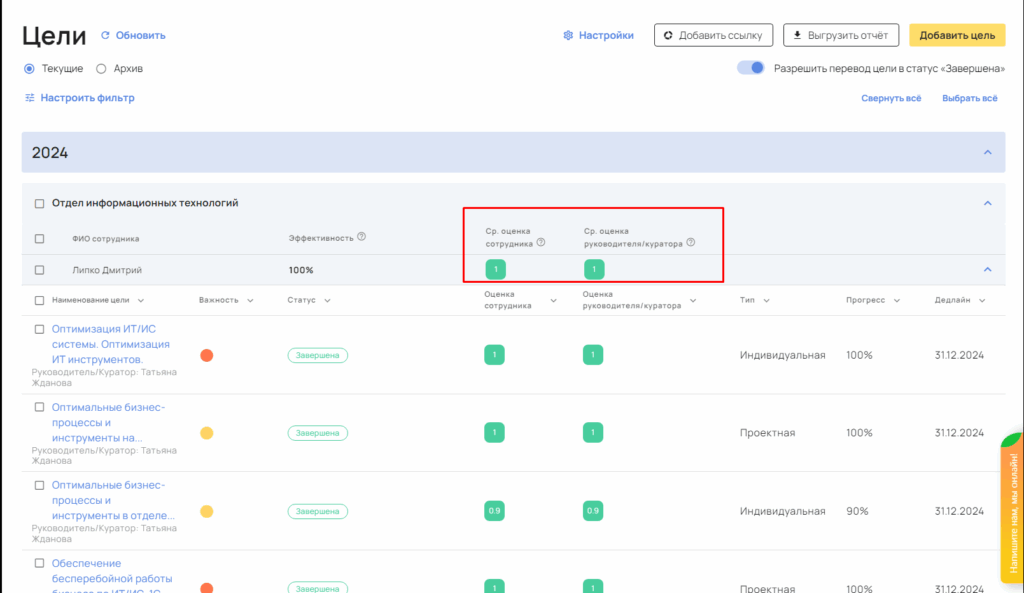Click help icon next to Эффективность
Viewport: 1024px width, 593px height.
[362, 238]
